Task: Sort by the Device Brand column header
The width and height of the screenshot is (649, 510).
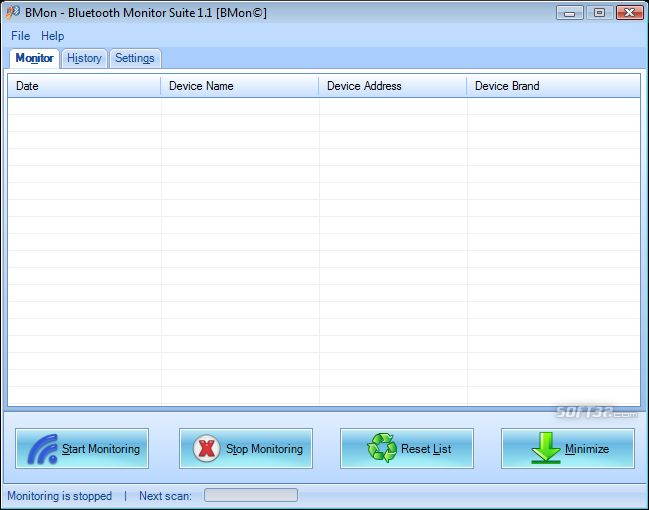Action: click(x=553, y=86)
